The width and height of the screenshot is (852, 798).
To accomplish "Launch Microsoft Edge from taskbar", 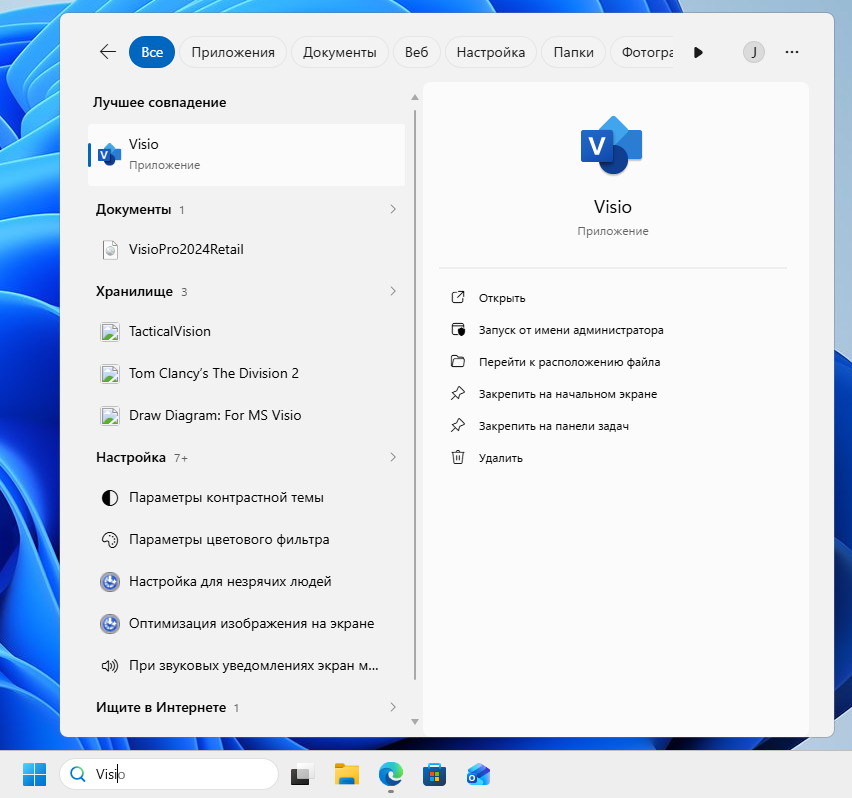I will point(391,774).
